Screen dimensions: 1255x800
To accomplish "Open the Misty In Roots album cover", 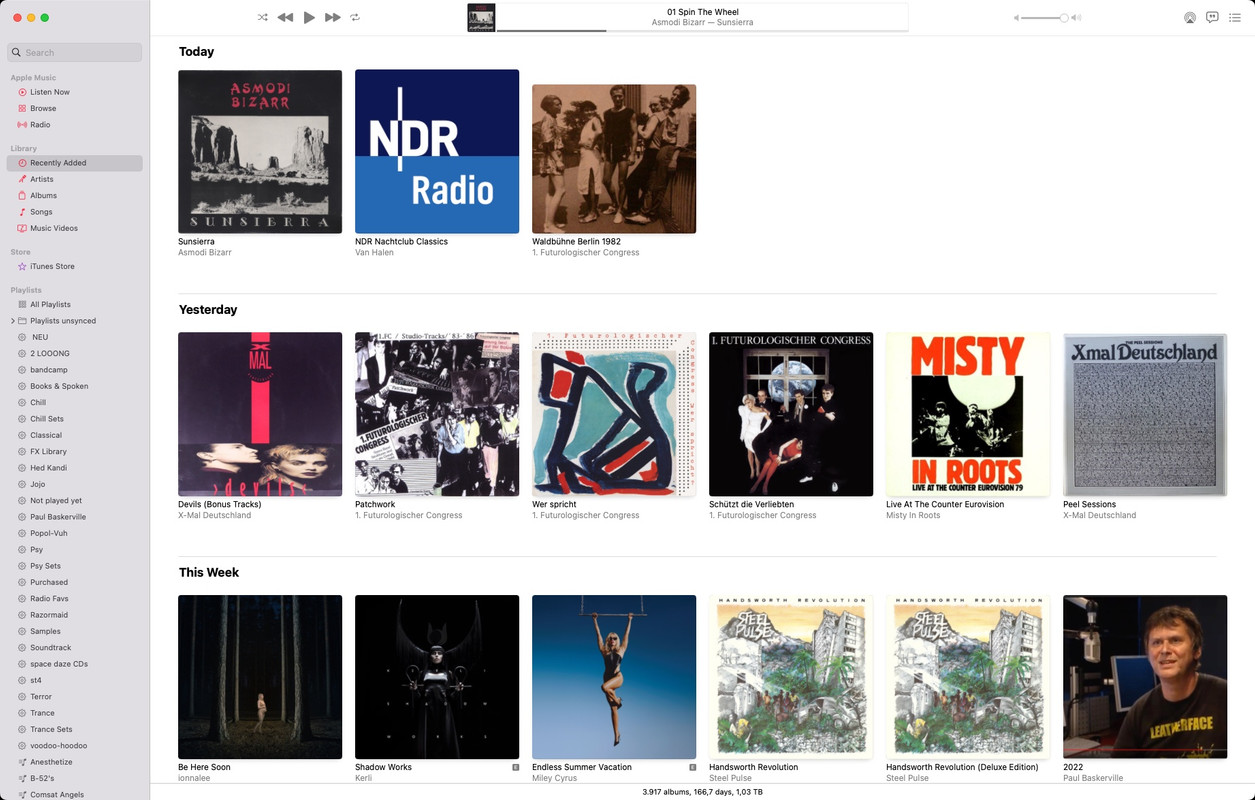I will point(968,414).
